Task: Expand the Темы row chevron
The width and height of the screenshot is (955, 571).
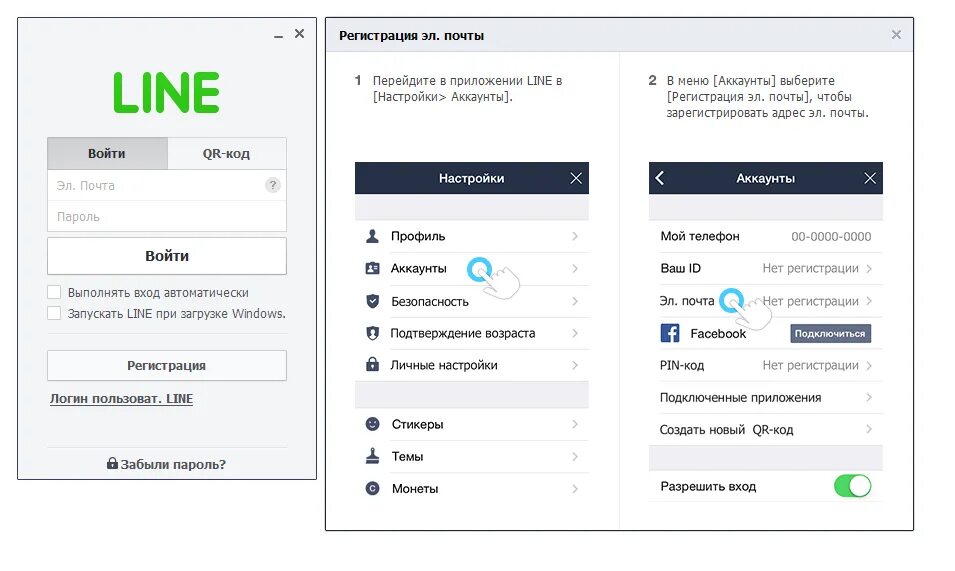Action: (575, 456)
